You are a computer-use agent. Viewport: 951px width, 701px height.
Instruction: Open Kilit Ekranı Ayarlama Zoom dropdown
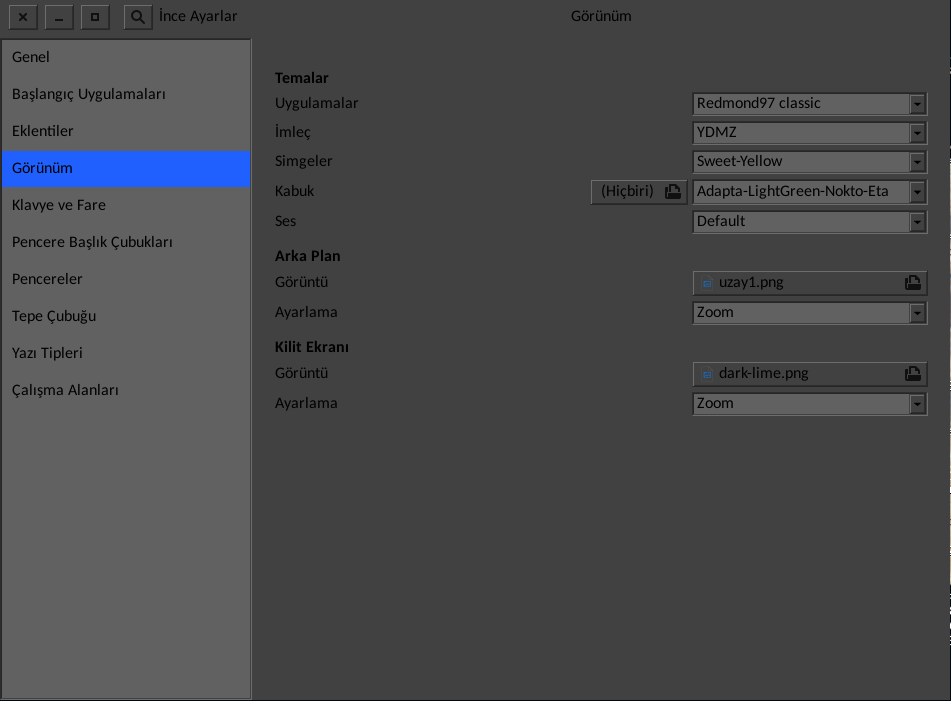coord(810,404)
